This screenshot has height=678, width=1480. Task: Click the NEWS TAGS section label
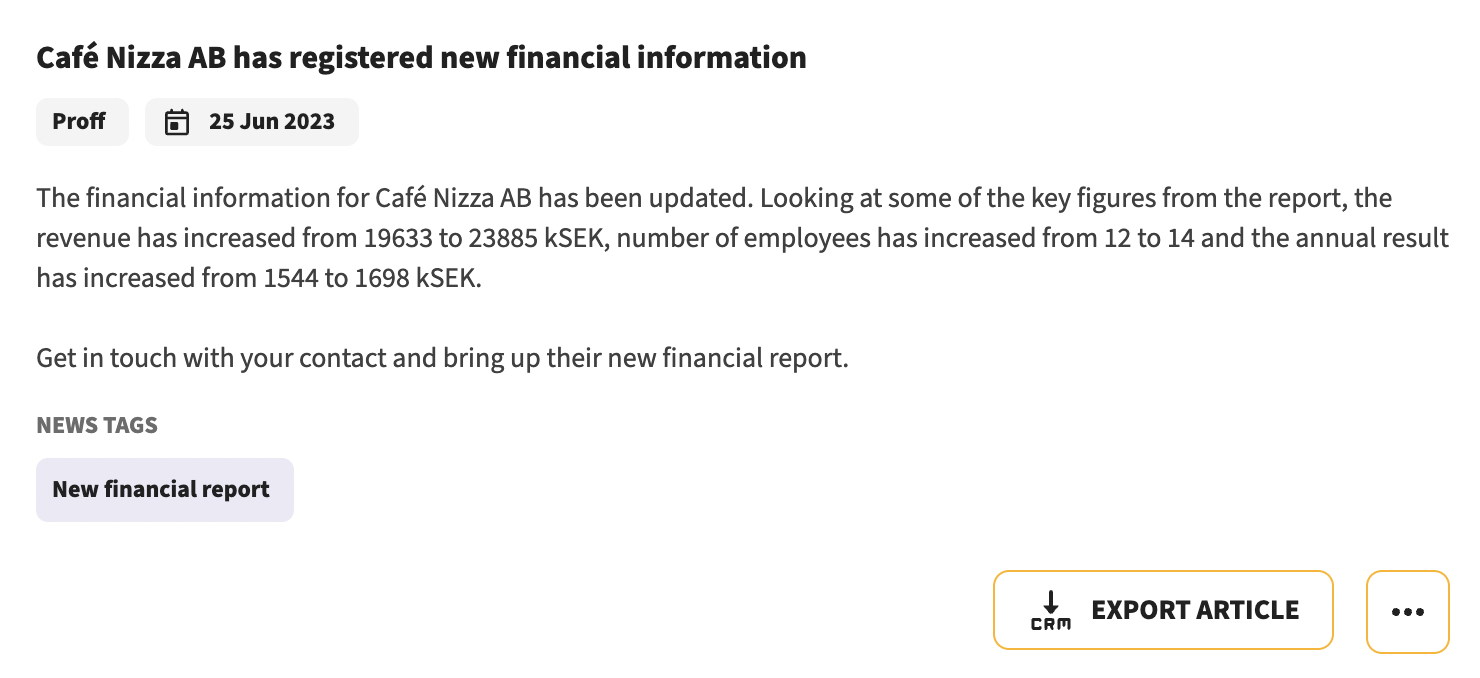[x=97, y=425]
